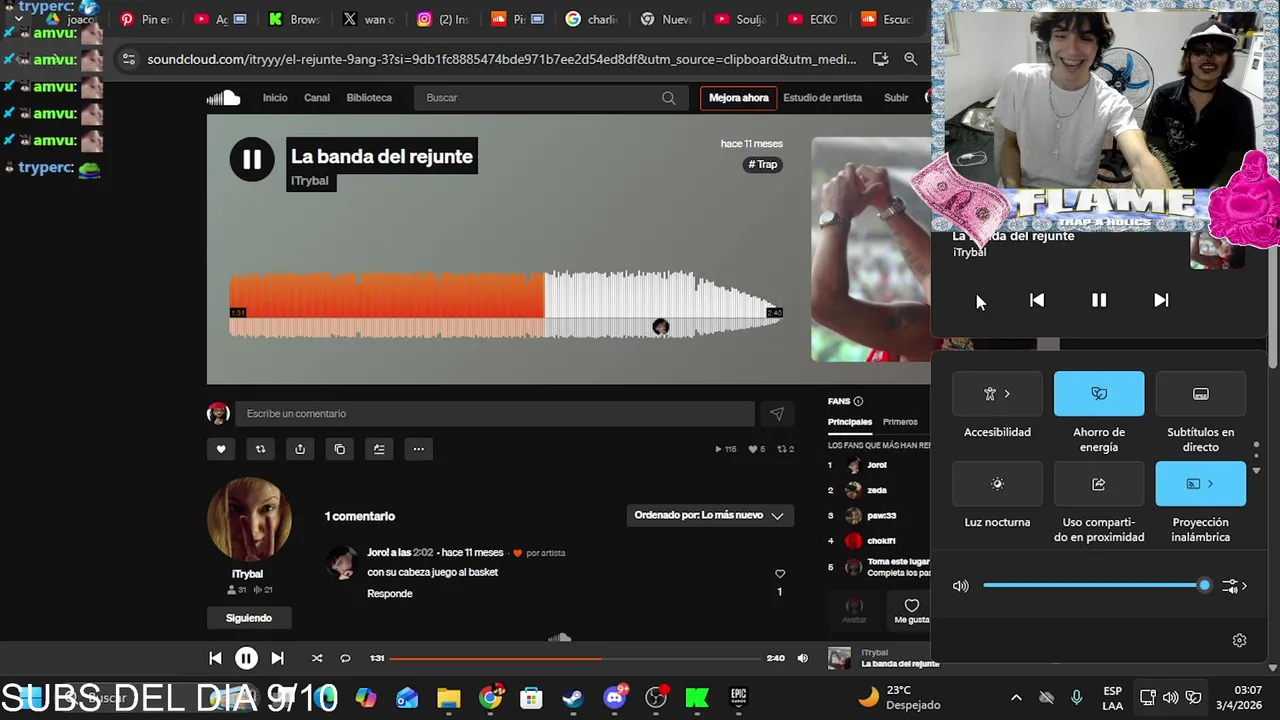Switch to the X browser tab
1280x720 pixels.
point(369,19)
